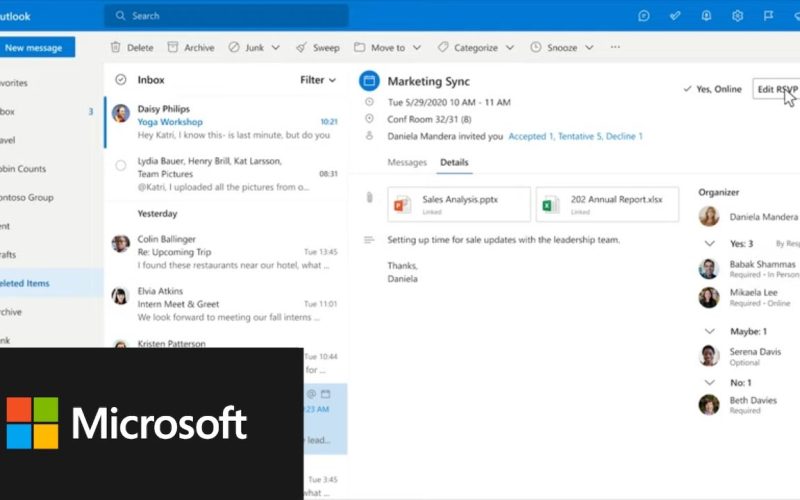Click the Move to folder icon
This screenshot has width=800, height=500.
pyautogui.click(x=360, y=47)
